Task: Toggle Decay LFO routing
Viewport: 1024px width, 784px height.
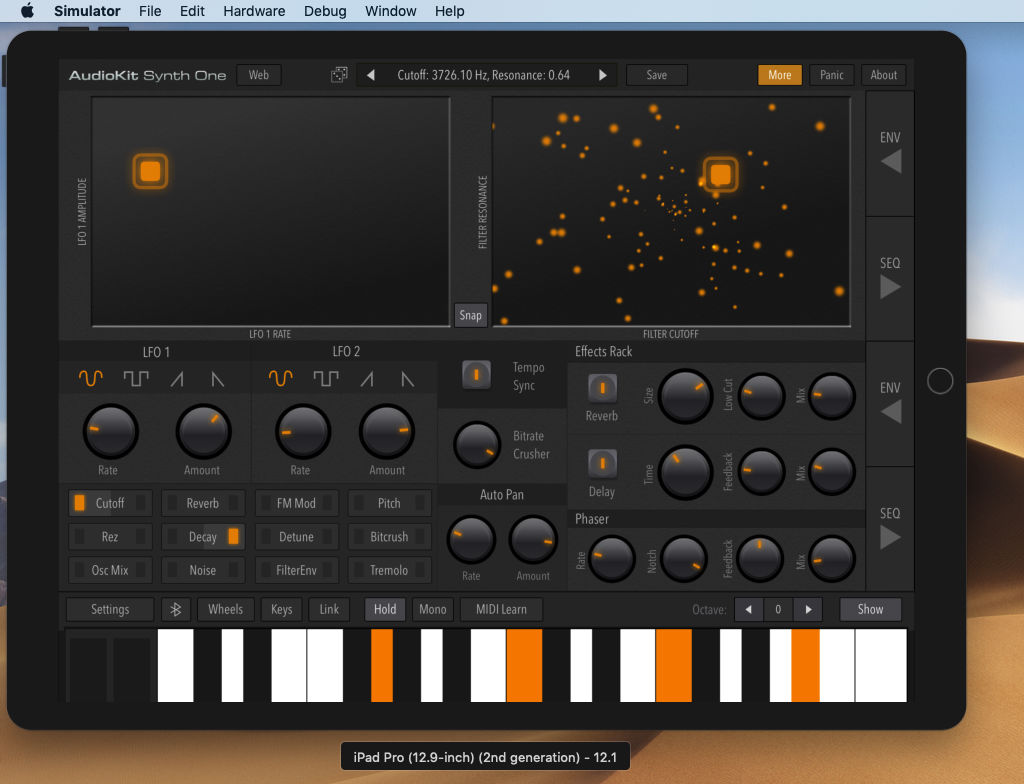Action: 203,537
